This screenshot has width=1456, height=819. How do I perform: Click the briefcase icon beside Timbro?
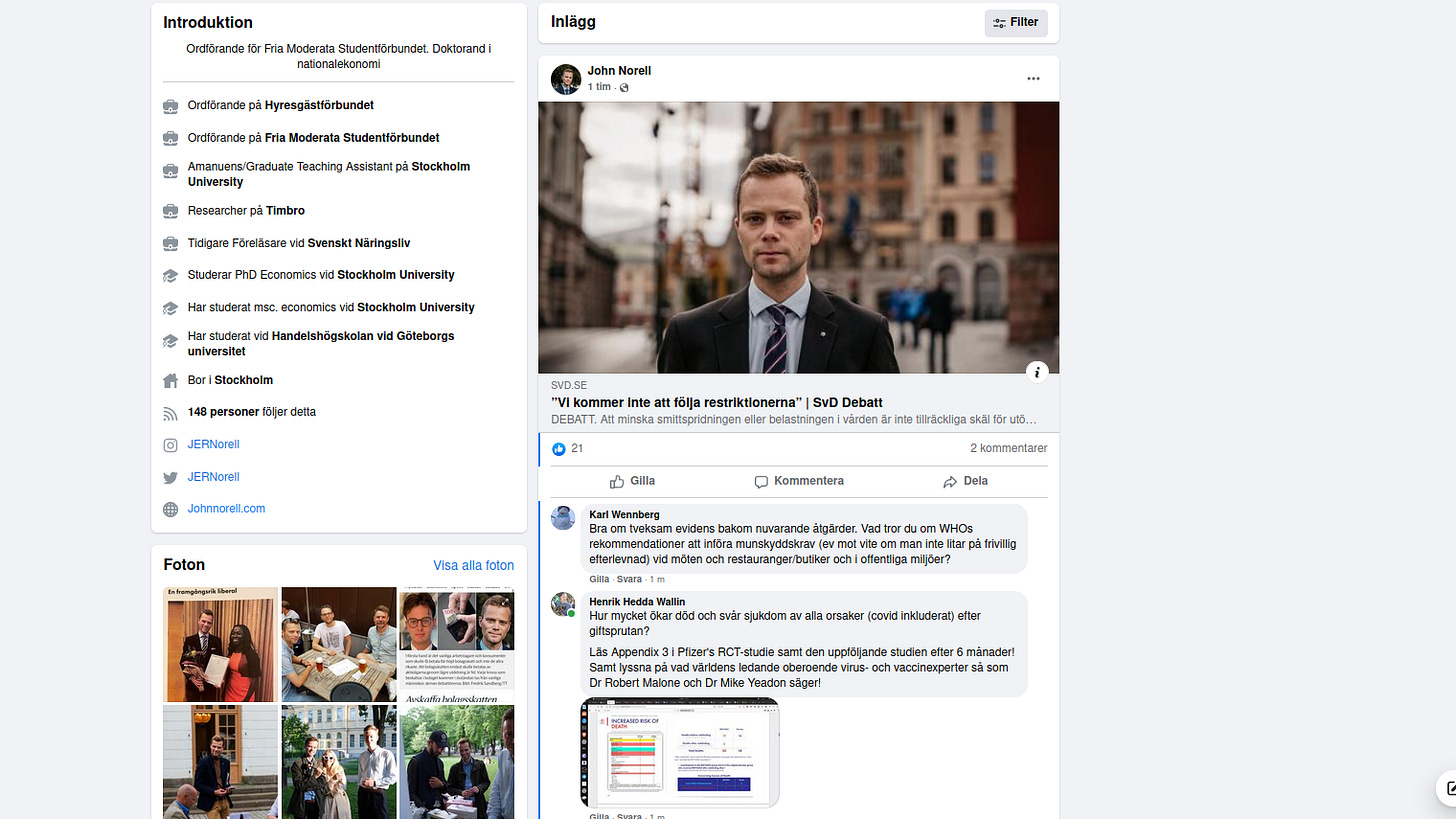(x=170, y=211)
